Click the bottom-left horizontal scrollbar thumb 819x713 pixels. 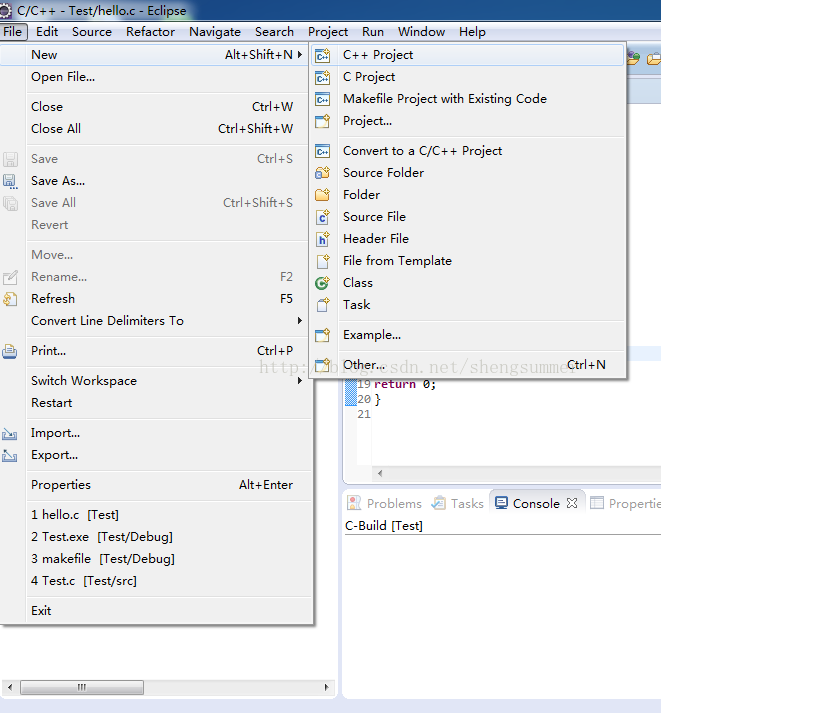(x=82, y=687)
